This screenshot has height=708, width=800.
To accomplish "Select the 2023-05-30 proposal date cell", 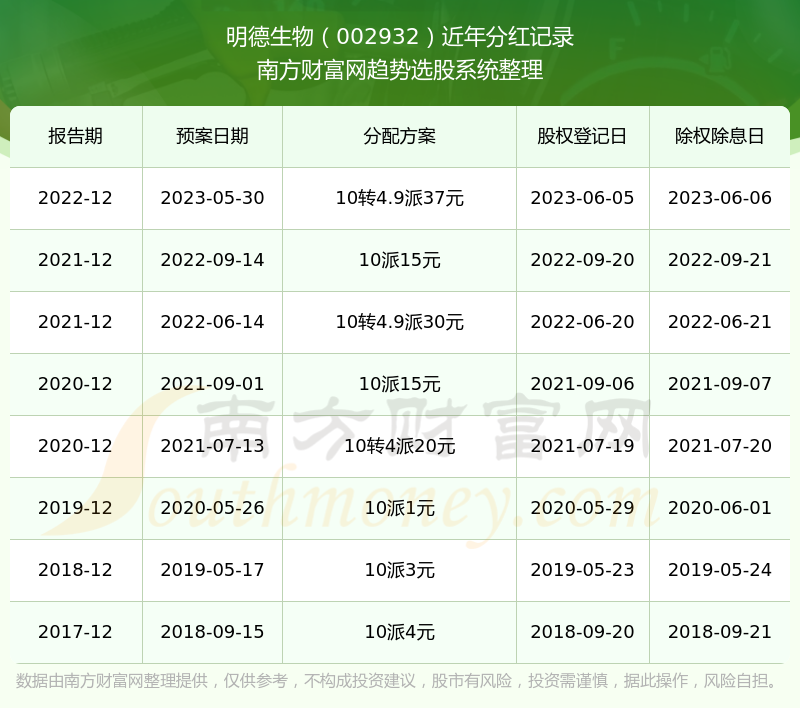I will [212, 198].
